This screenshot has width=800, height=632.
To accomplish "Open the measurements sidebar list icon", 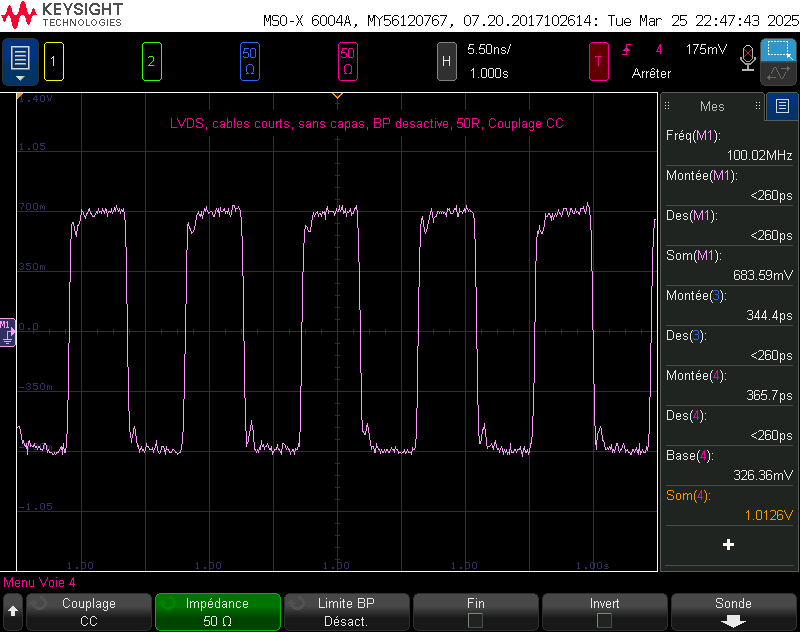I will (782, 106).
